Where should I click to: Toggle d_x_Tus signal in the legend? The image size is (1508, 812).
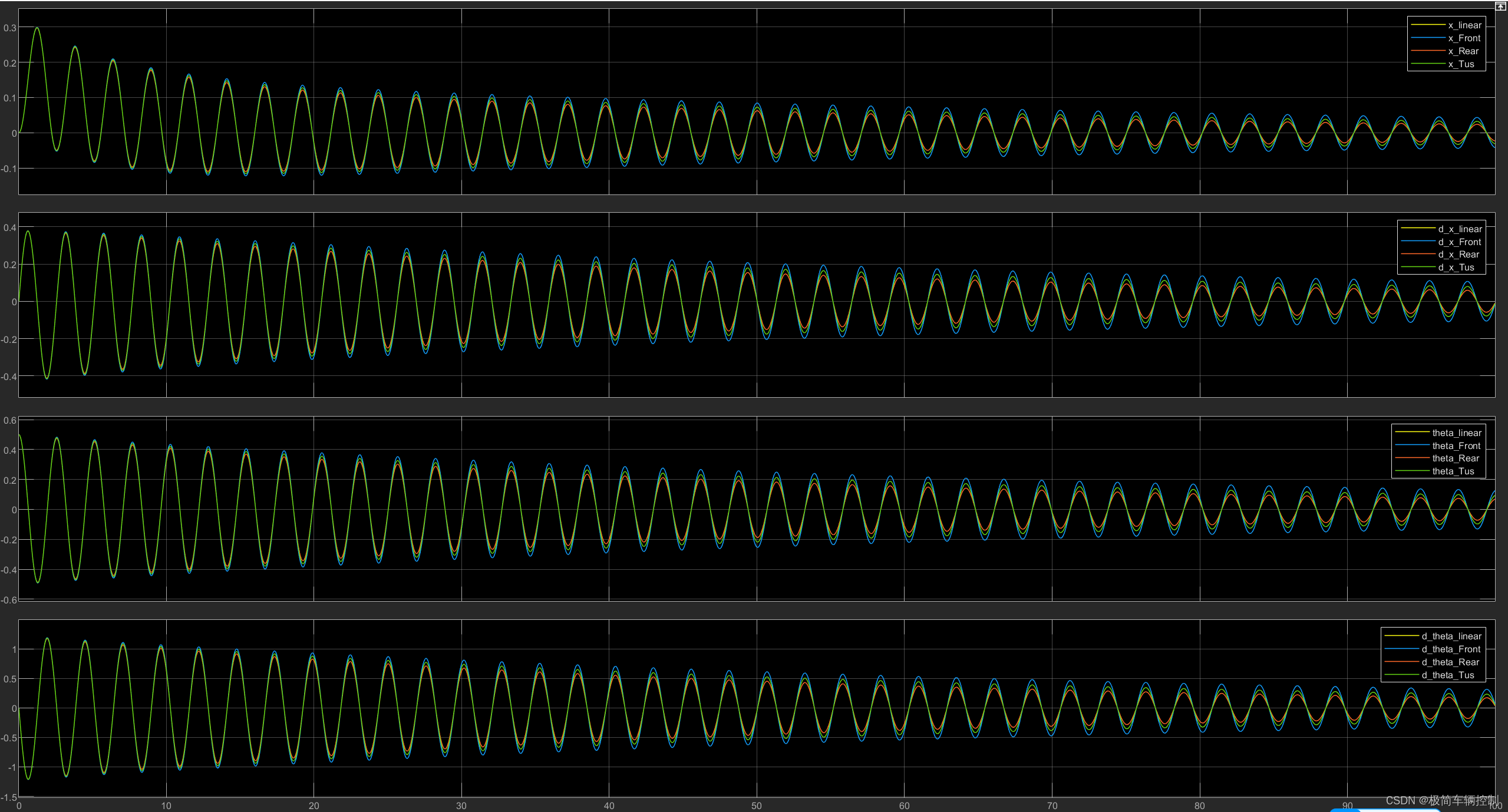point(1441,268)
